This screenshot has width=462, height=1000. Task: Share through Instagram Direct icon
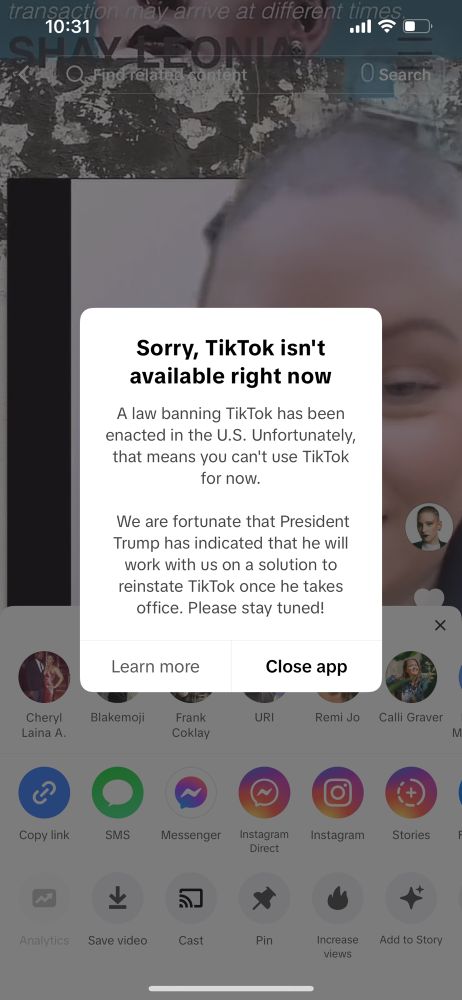pos(264,793)
